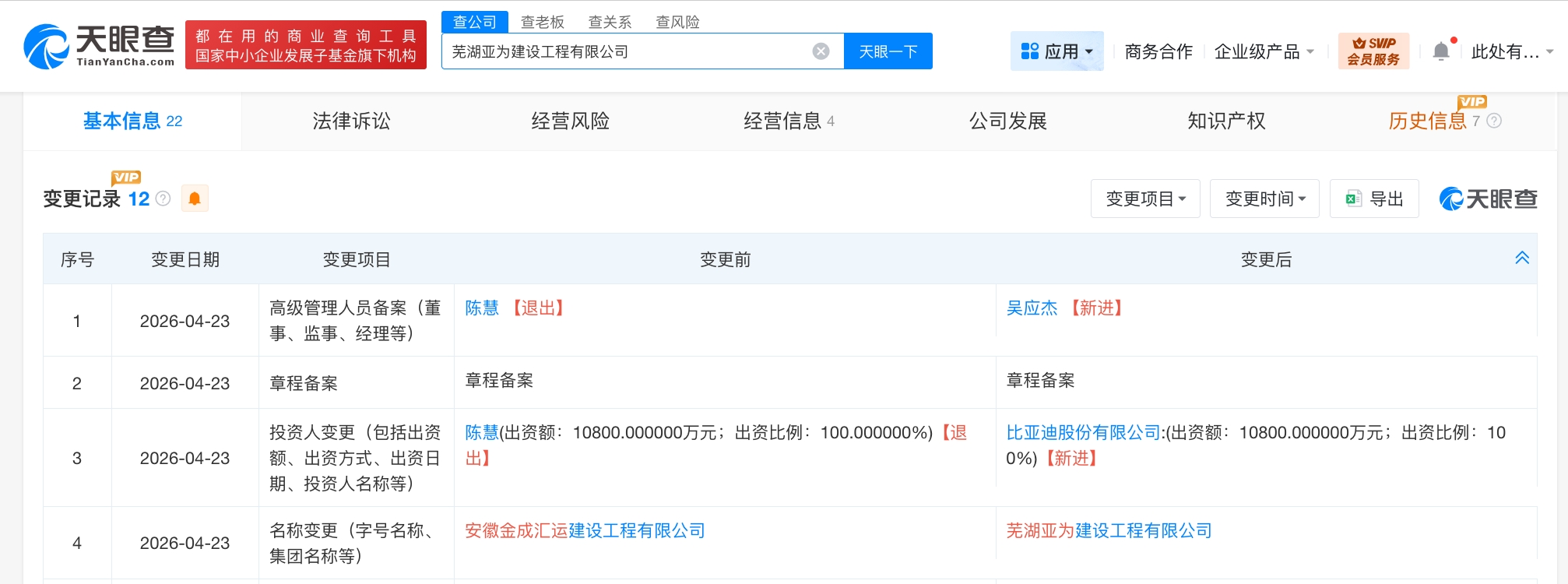Click help icon beside 变更记录 count
The image size is (1568, 584).
pos(163,199)
